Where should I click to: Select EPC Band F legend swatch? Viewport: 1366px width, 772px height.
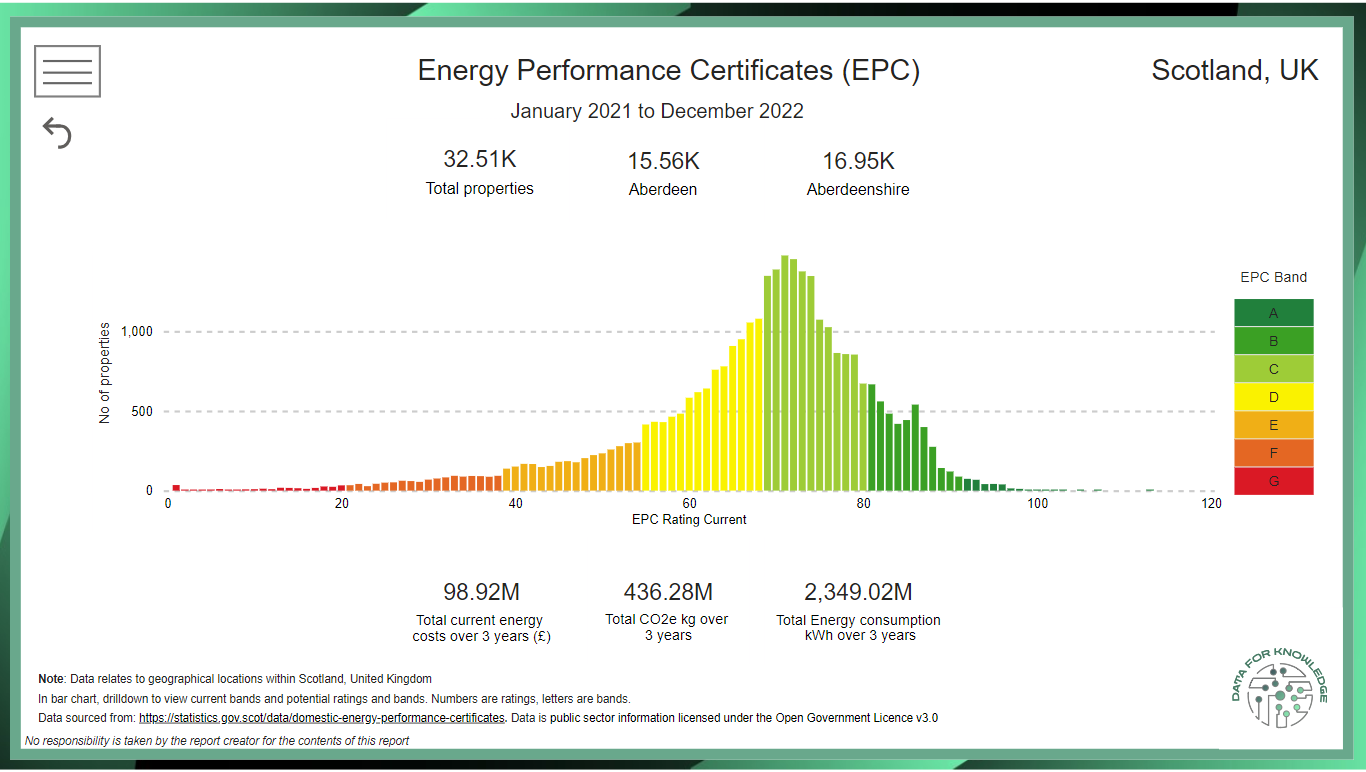[1273, 453]
